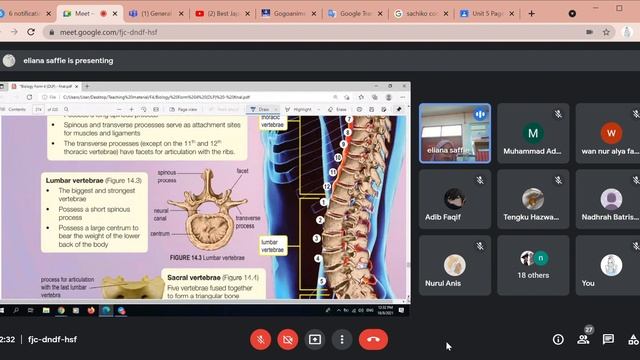Select the wan nur alya fa... participant tile
This screenshot has width=640, height=360.
pos(608,133)
